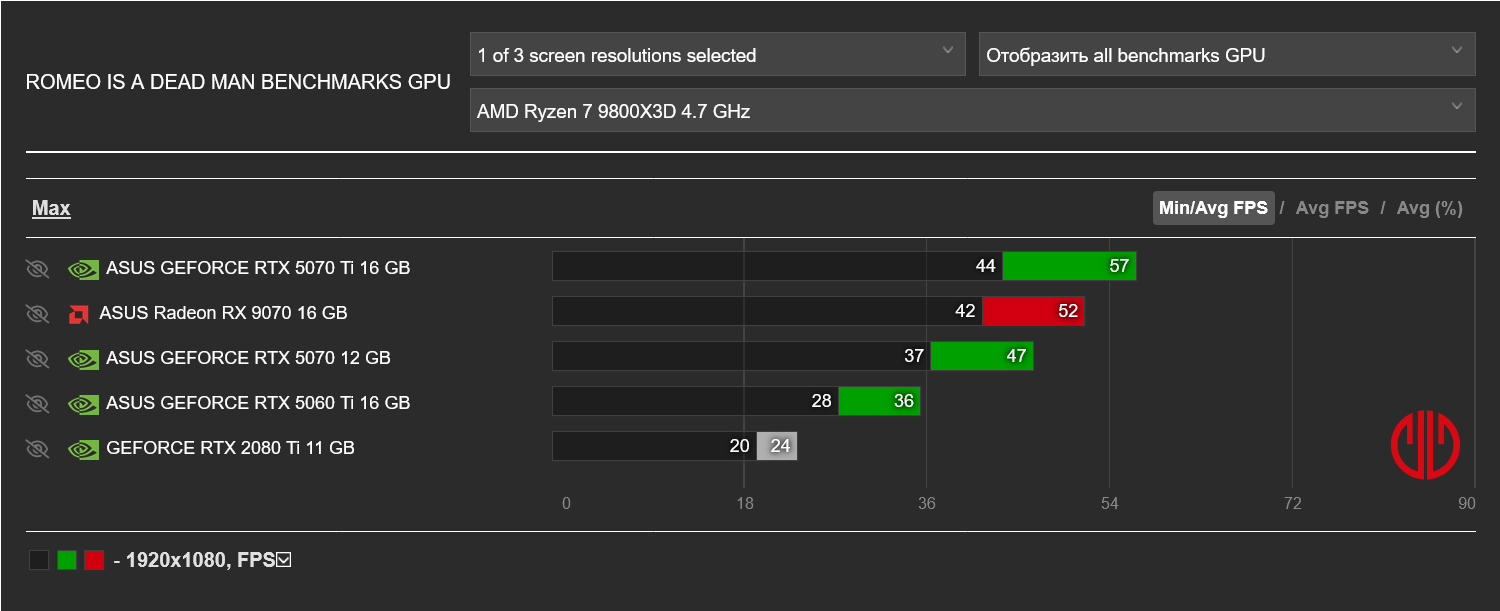The height and width of the screenshot is (611, 1500).
Task: Click the AMD logo beside Radeon RX 9070
Action: [78, 314]
